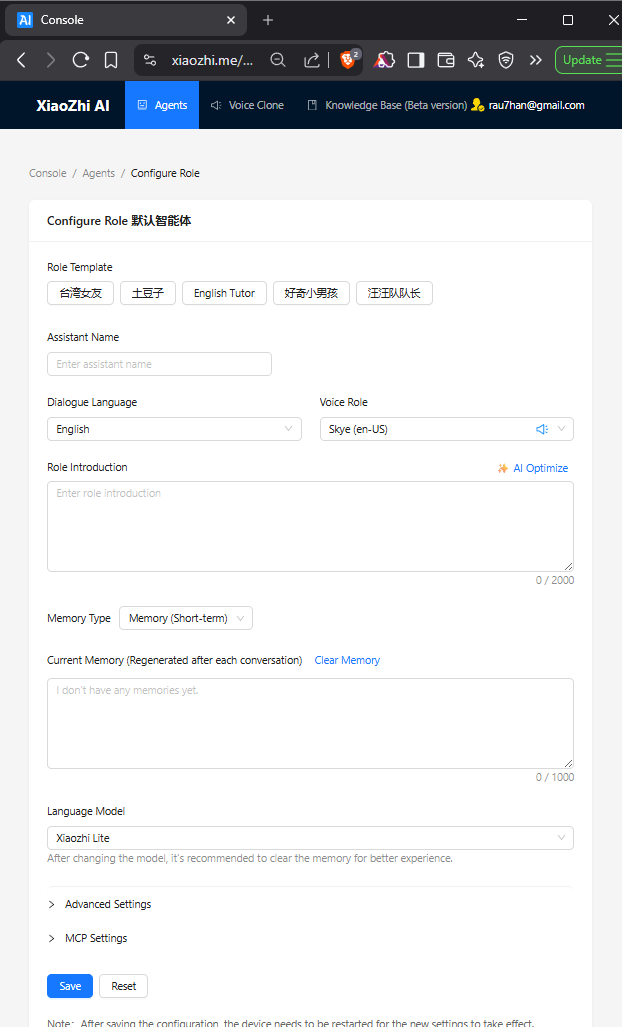Go back in the browser
Screen dimensions: 622x1027
[x=21, y=60]
